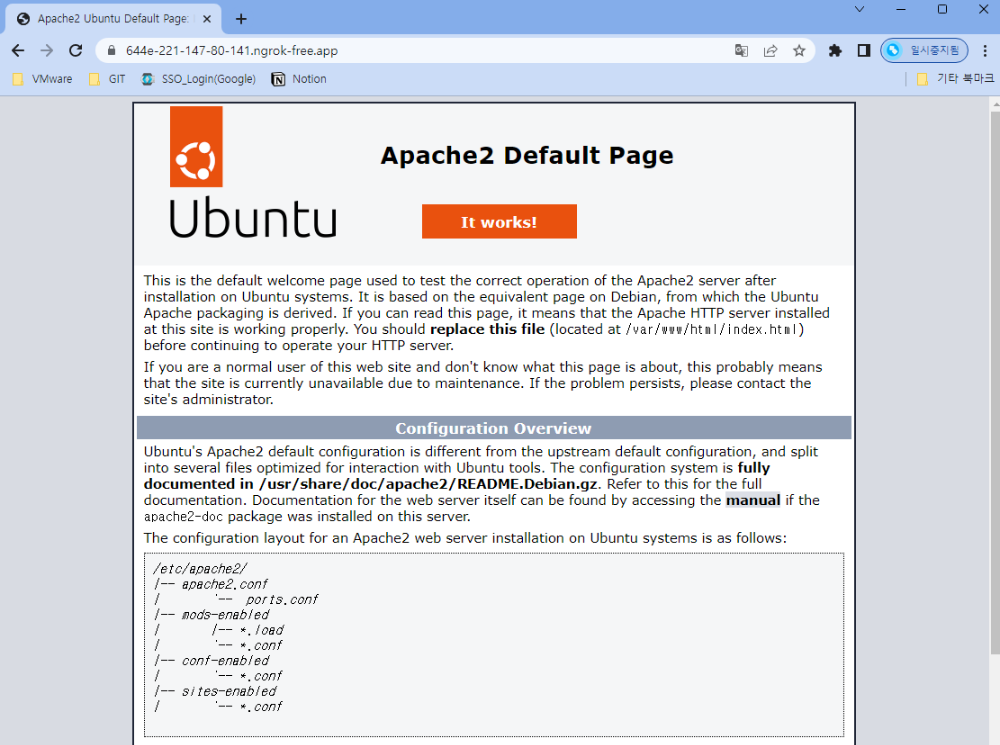Close the Apache2 Ubuntu Default Page tab
Screen dimensions: 1000x745
click(x=207, y=18)
